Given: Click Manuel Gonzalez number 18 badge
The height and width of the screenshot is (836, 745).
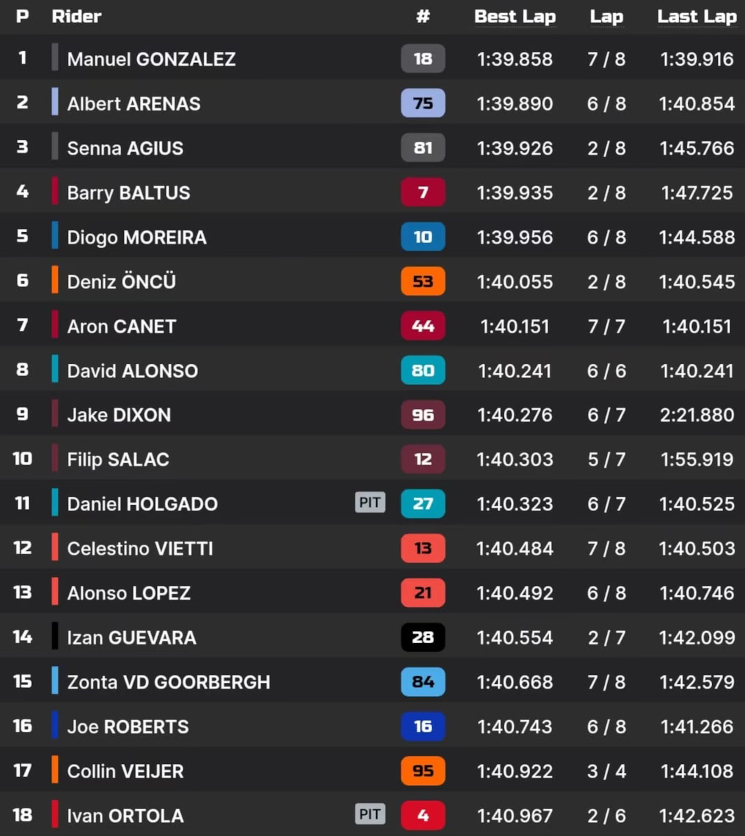Looking at the screenshot, I should (423, 59).
